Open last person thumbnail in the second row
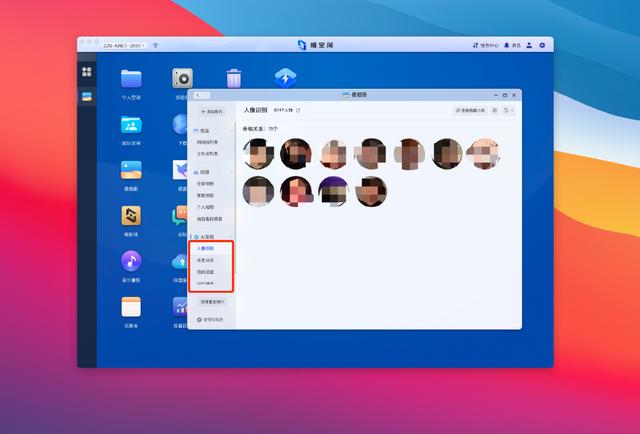This screenshot has height=434, width=640. [x=371, y=191]
